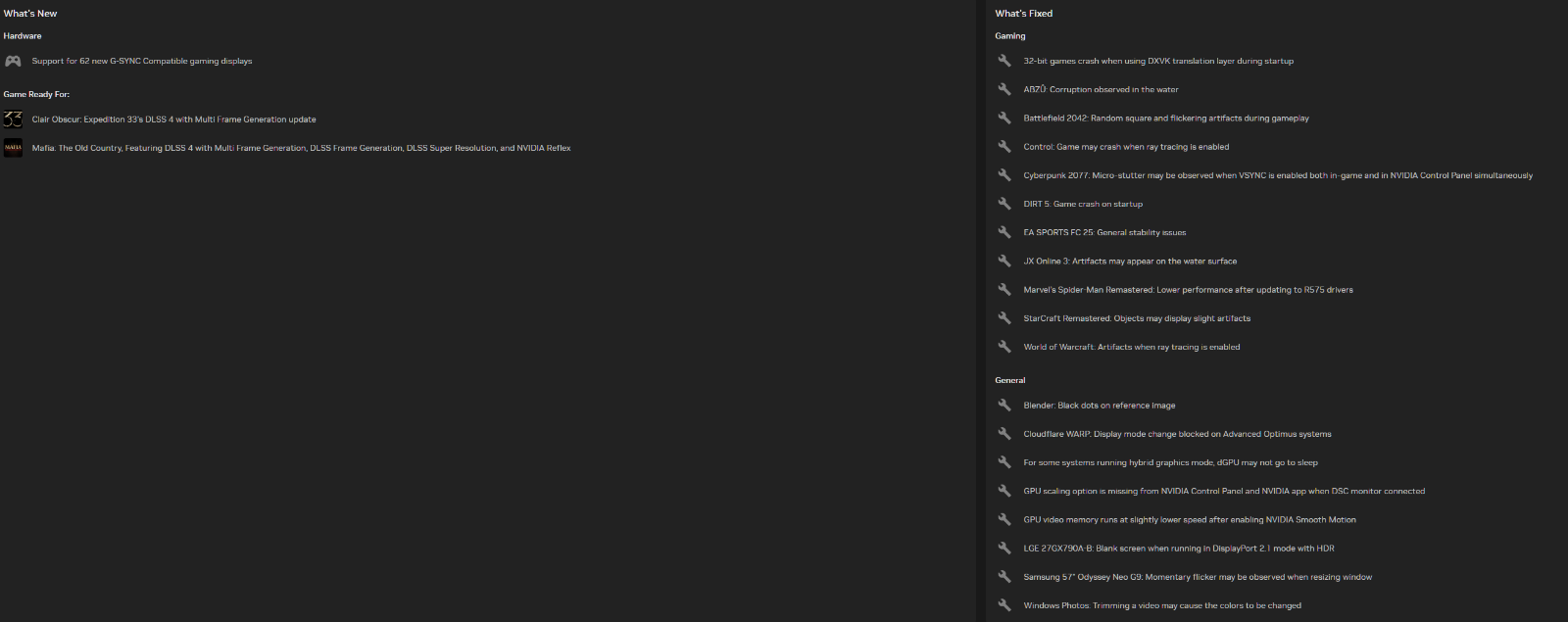
Task: Click GPU scaling option missing DSC monitor text
Action: click(1224, 491)
